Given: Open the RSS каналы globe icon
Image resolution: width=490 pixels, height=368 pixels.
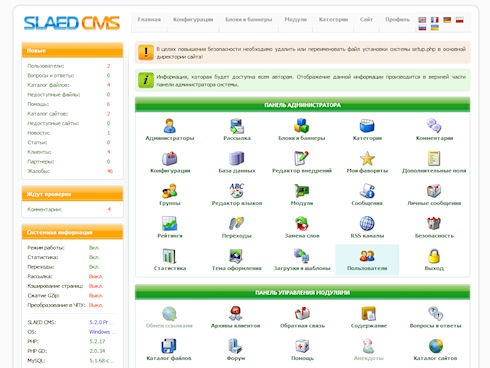Looking at the screenshot, I should pos(367,223).
